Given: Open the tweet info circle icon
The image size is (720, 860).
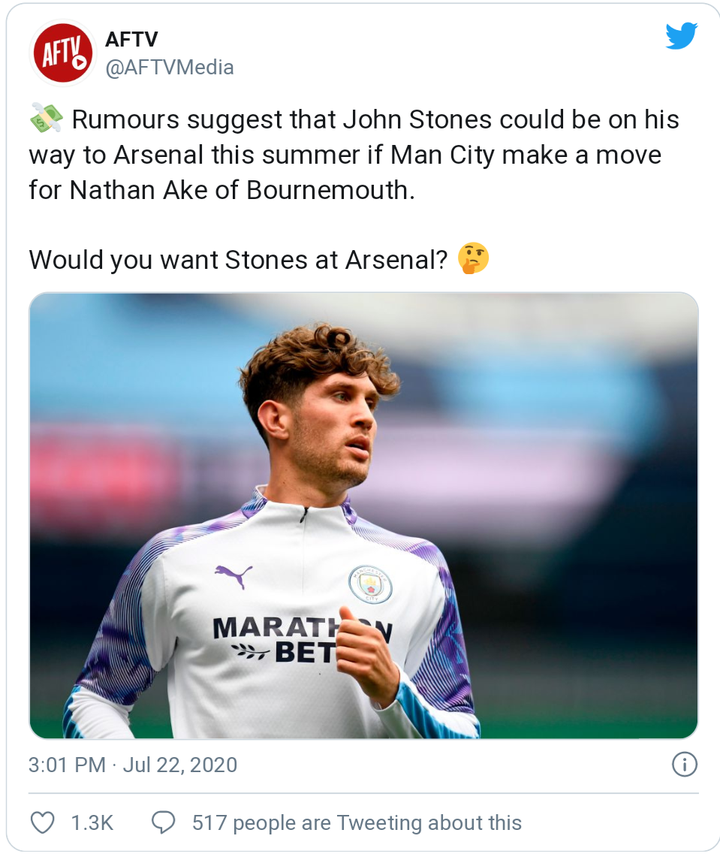Looking at the screenshot, I should 684,765.
